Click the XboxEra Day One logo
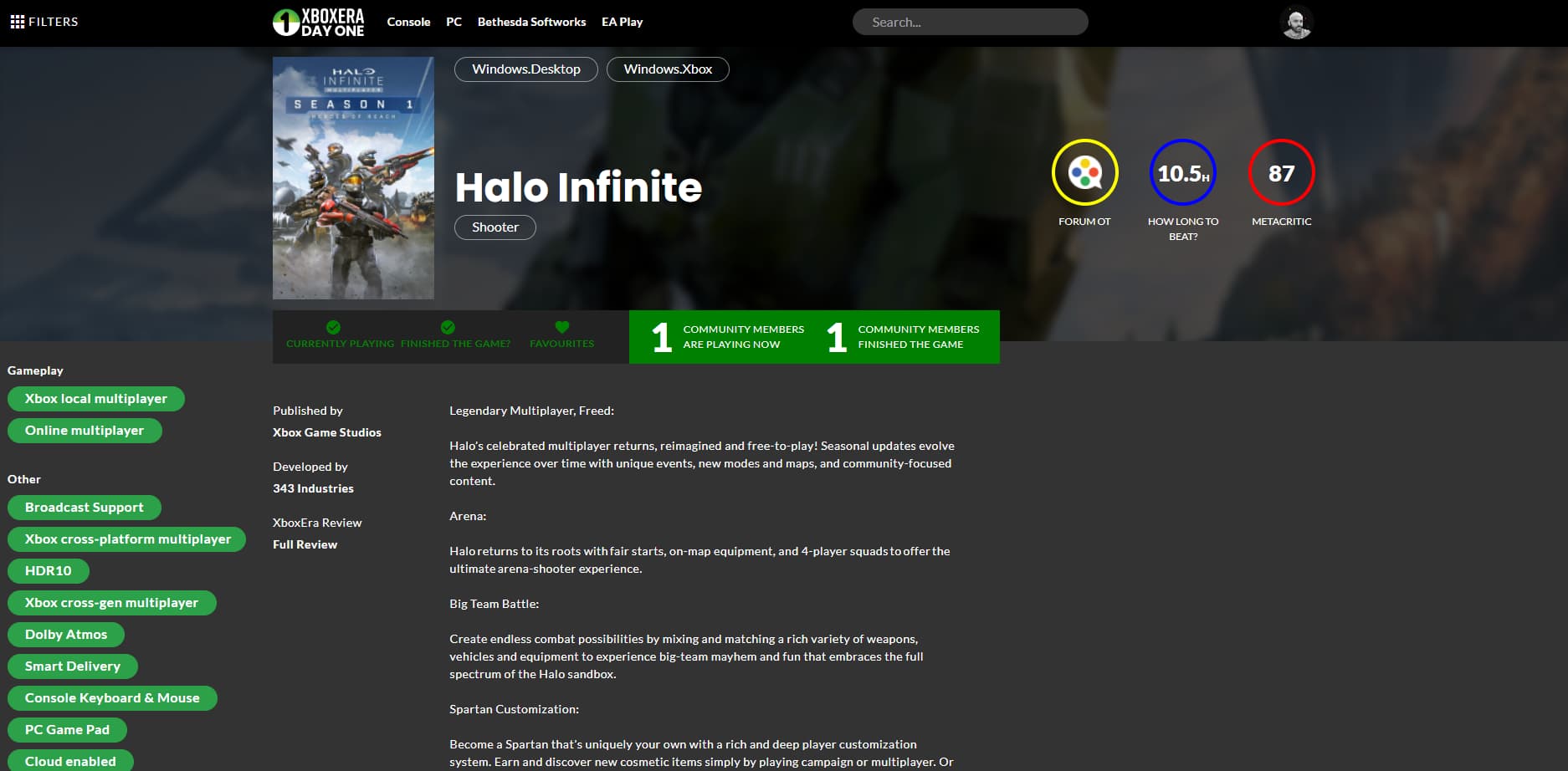 pos(319,23)
